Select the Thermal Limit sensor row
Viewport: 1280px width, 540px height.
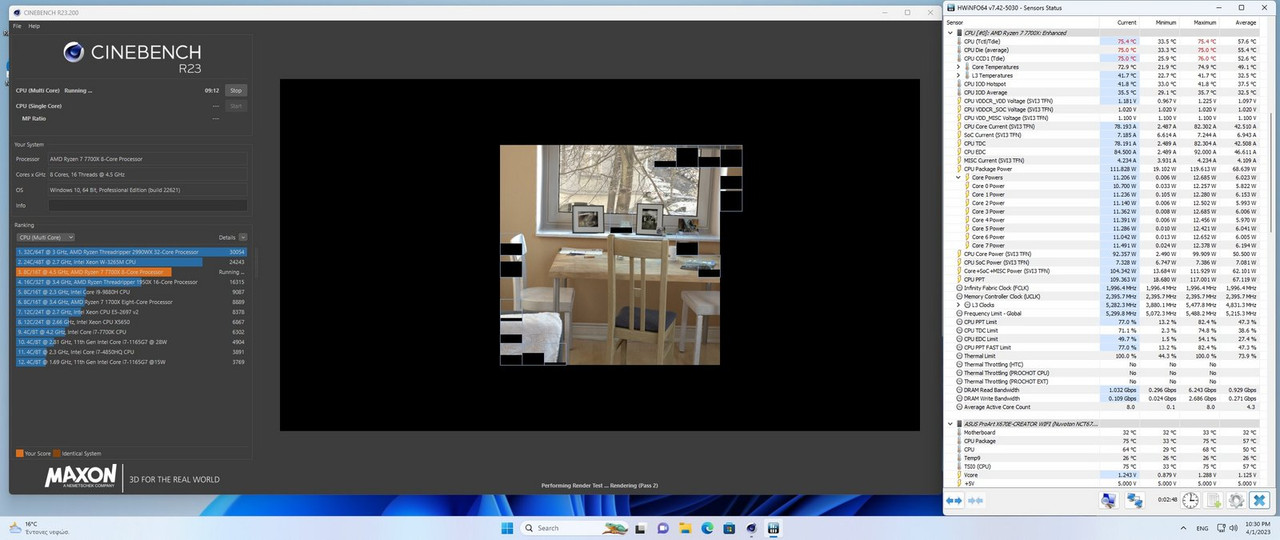pos(1102,355)
